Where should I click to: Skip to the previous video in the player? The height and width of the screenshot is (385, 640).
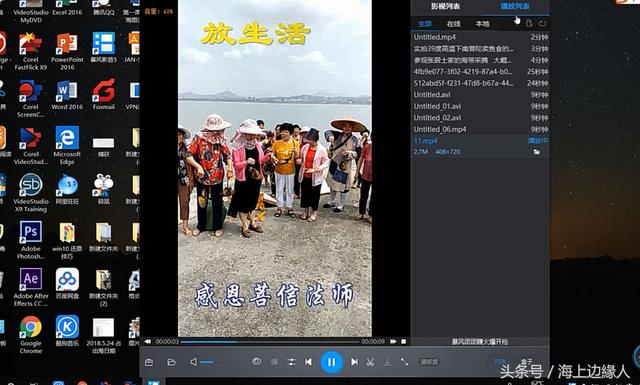[x=309, y=362]
